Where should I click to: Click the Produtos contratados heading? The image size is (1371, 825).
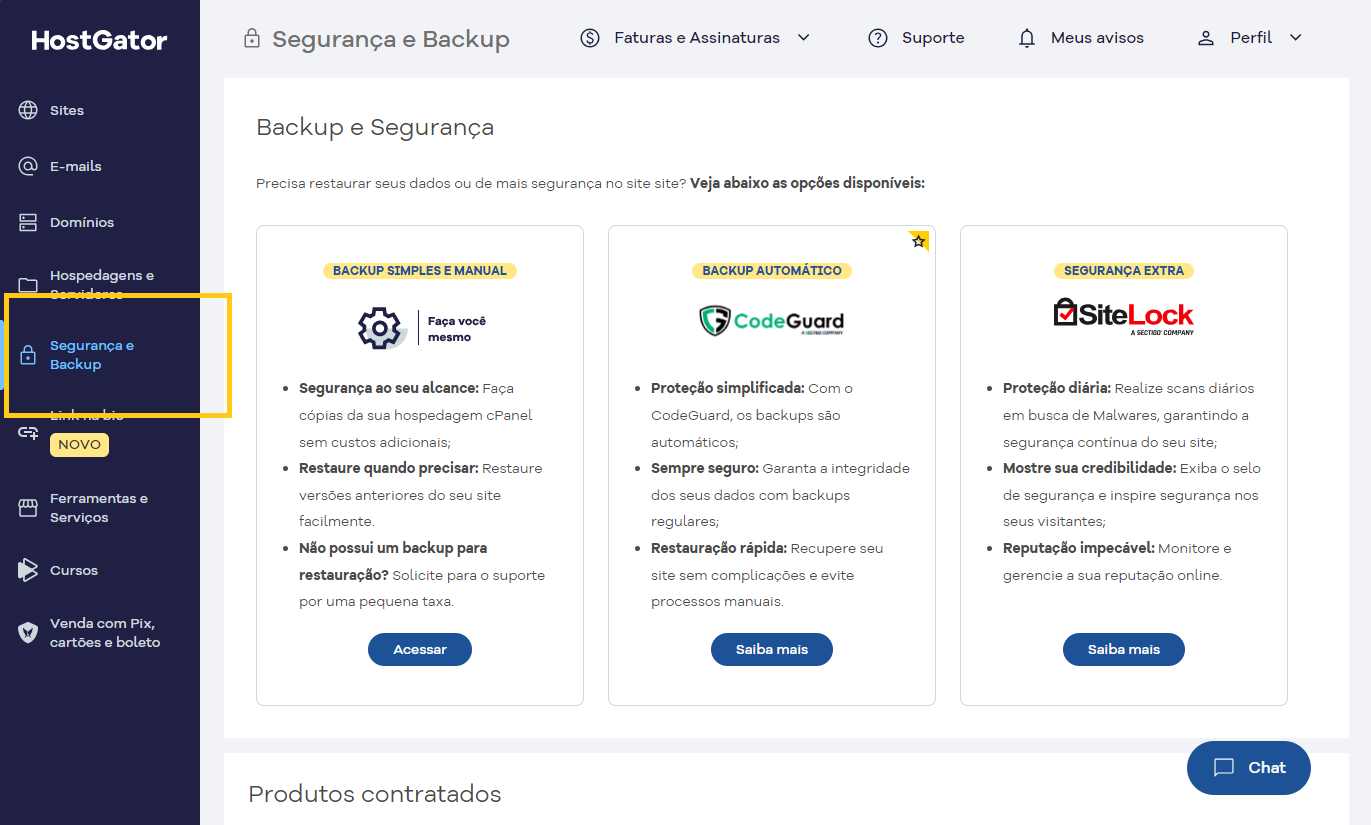pyautogui.click(x=375, y=794)
